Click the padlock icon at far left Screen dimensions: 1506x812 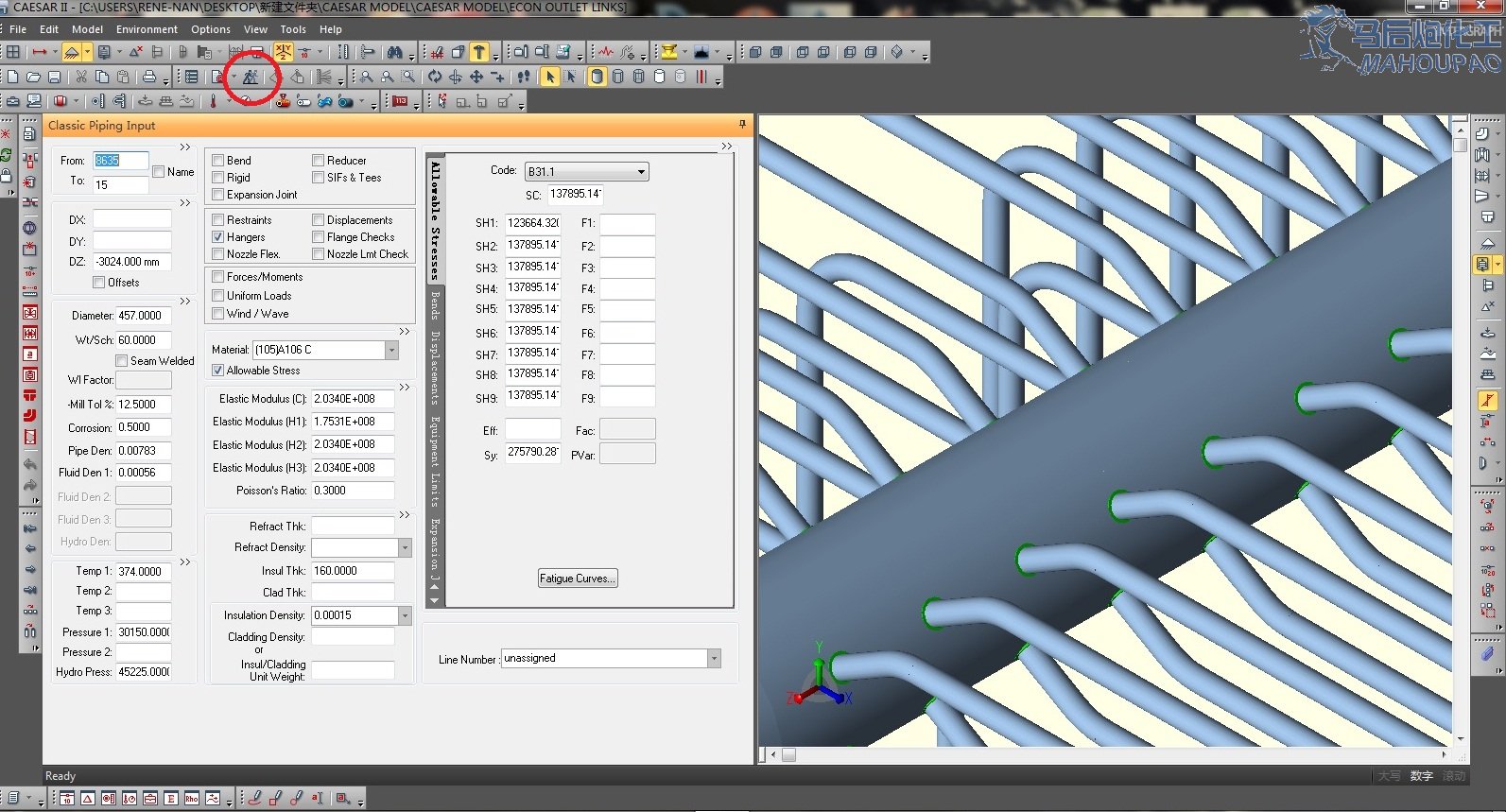tap(7, 177)
